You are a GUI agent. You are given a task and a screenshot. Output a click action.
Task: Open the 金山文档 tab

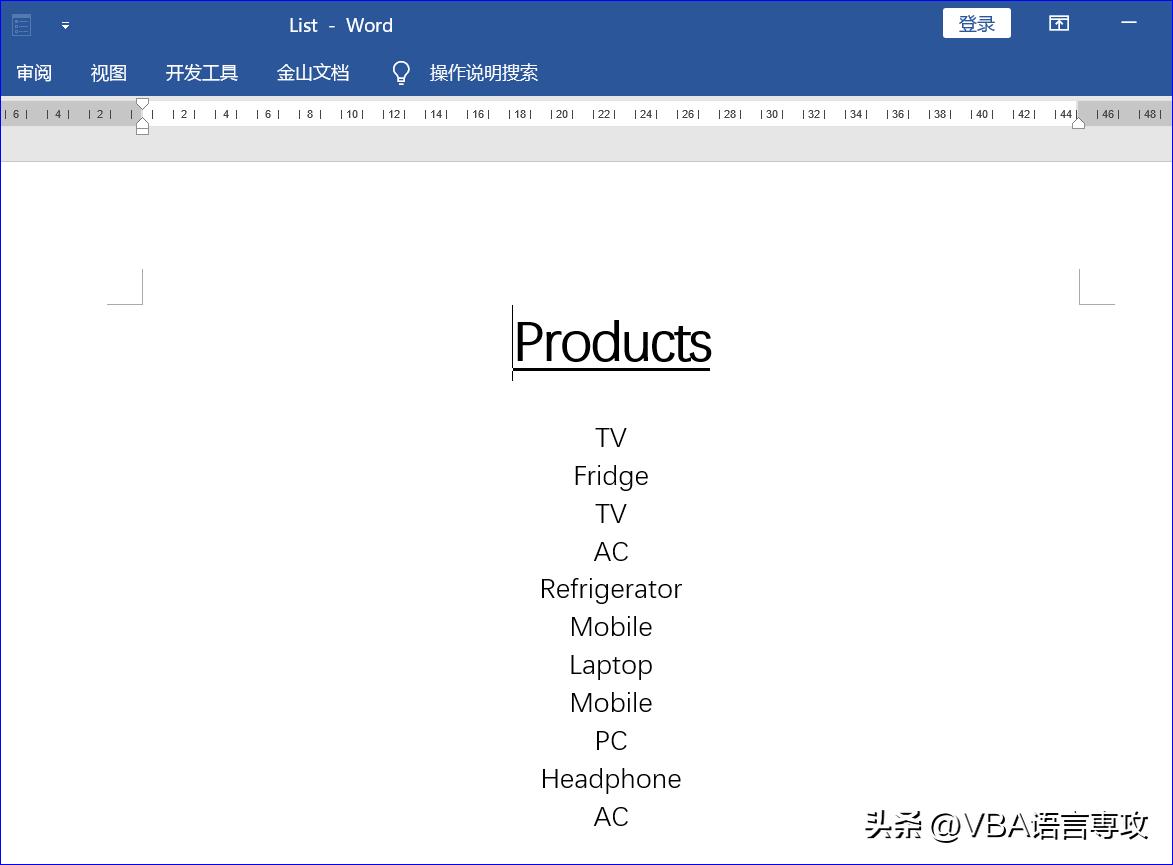click(x=313, y=73)
